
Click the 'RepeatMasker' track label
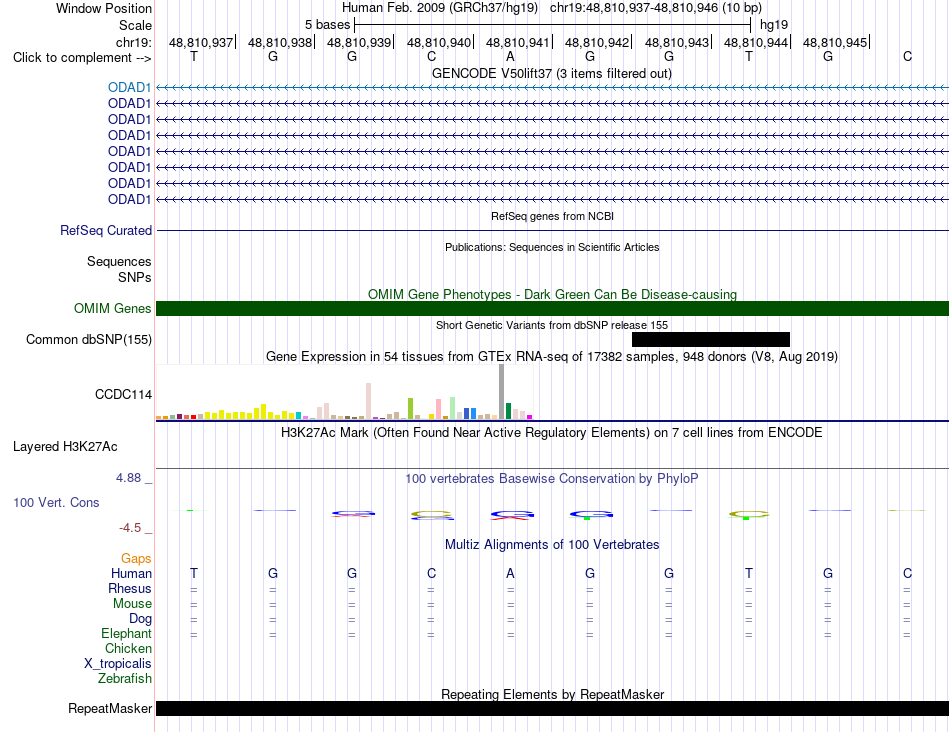click(110, 708)
